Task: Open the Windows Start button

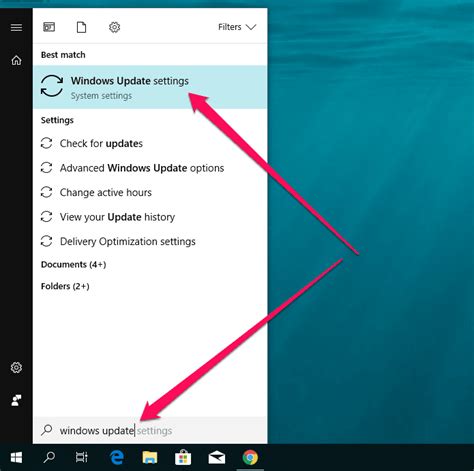Action: (16, 457)
